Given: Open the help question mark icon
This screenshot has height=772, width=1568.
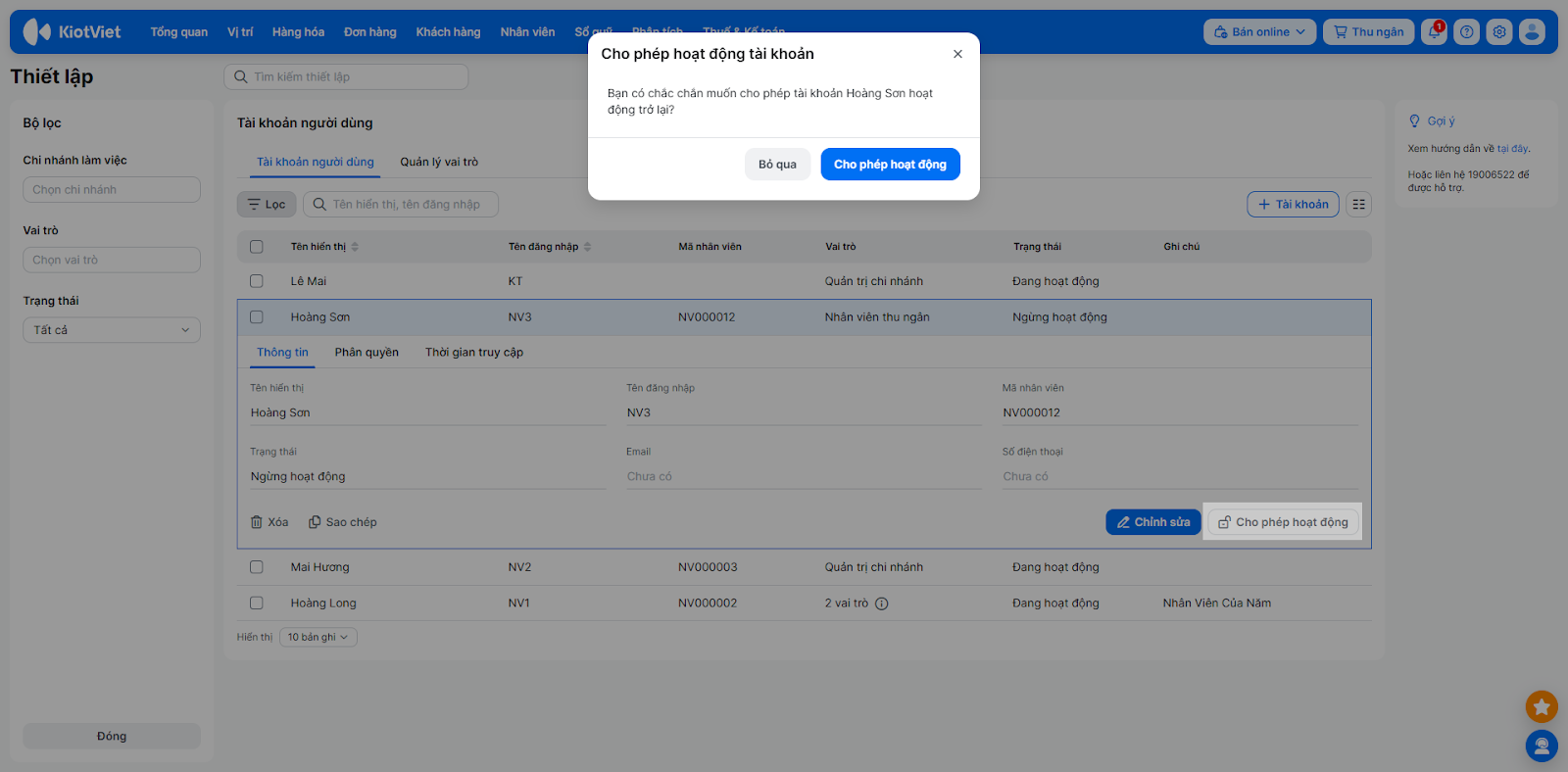Looking at the screenshot, I should [1466, 32].
